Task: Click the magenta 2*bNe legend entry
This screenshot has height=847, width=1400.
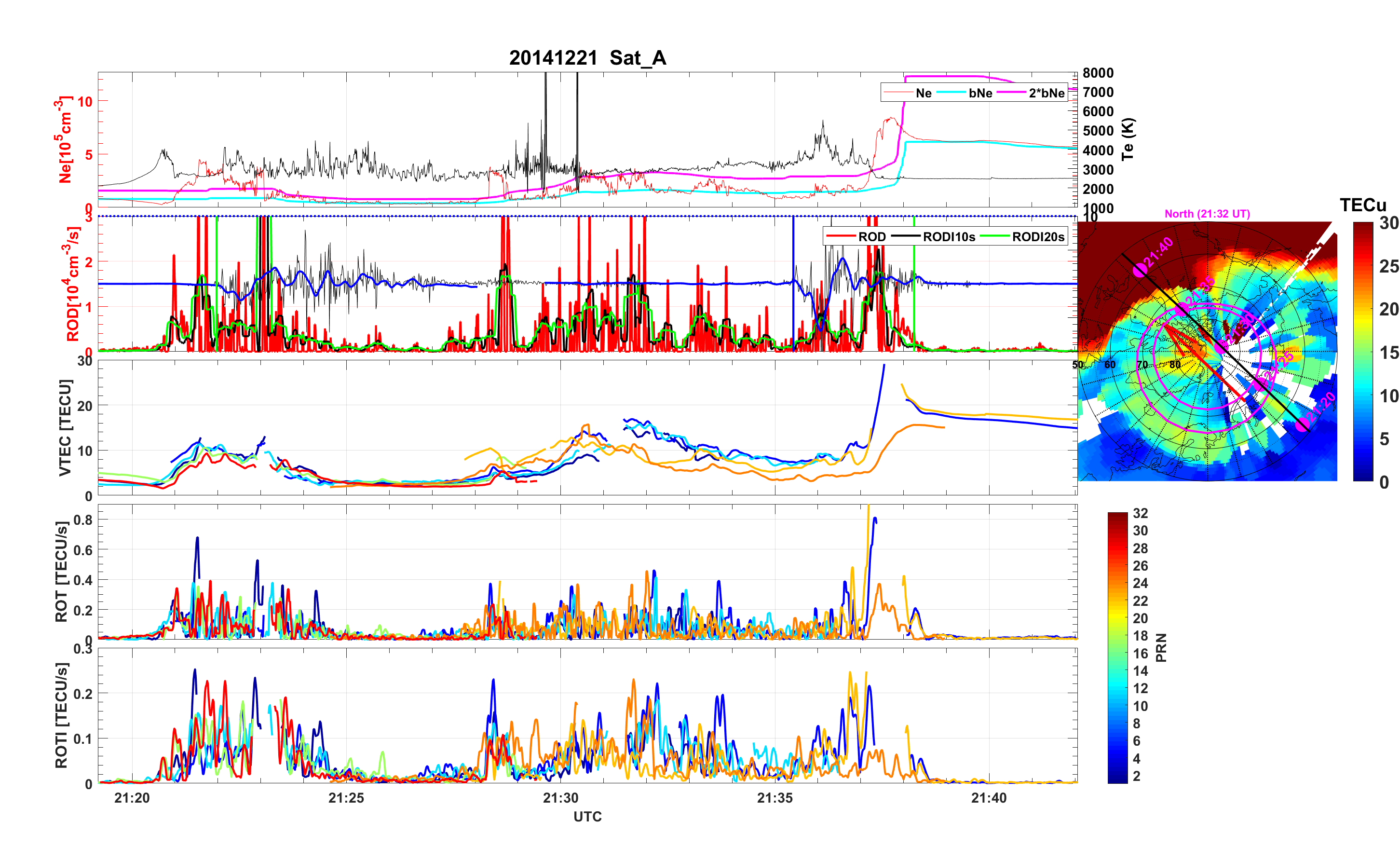Action: [1046, 93]
